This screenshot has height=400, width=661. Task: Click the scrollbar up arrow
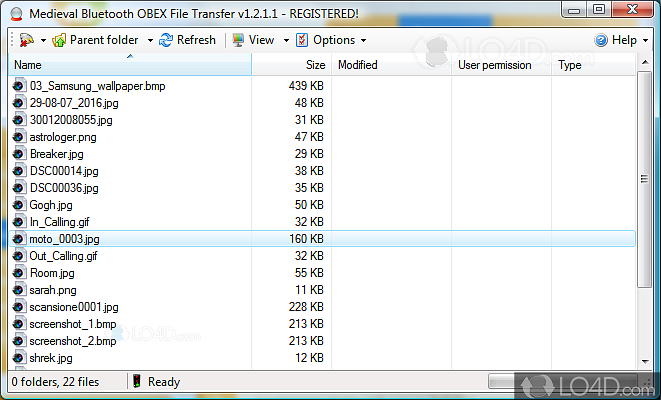point(645,63)
